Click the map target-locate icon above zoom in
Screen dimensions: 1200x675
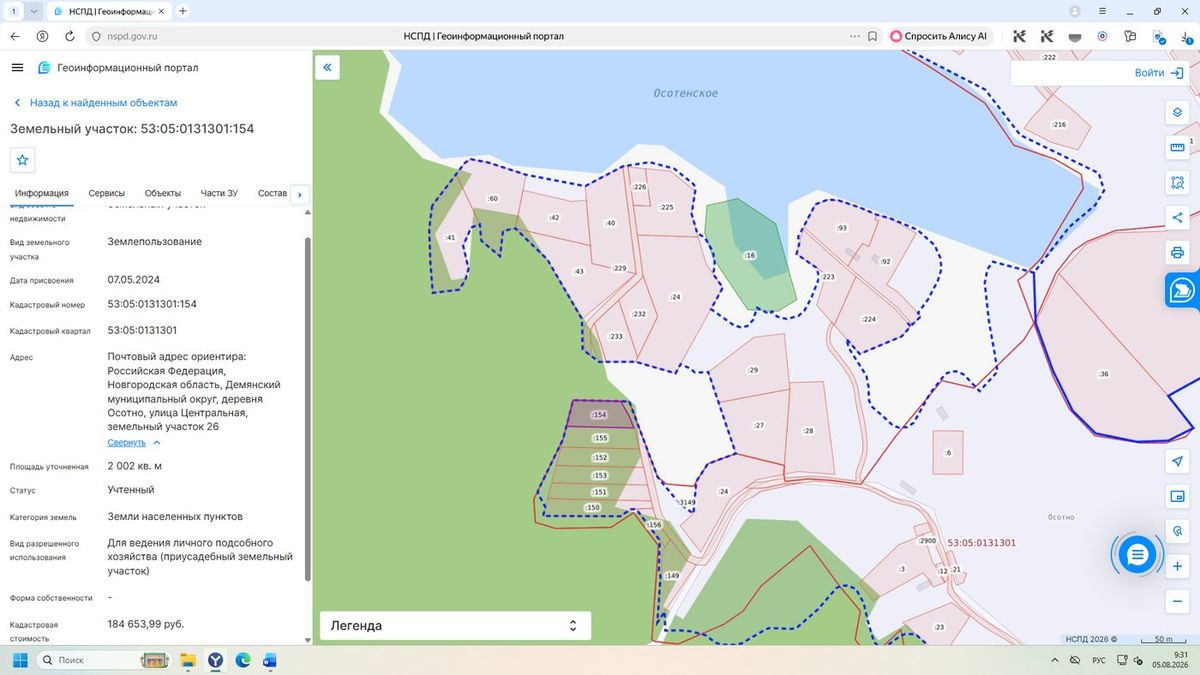pos(1177,531)
